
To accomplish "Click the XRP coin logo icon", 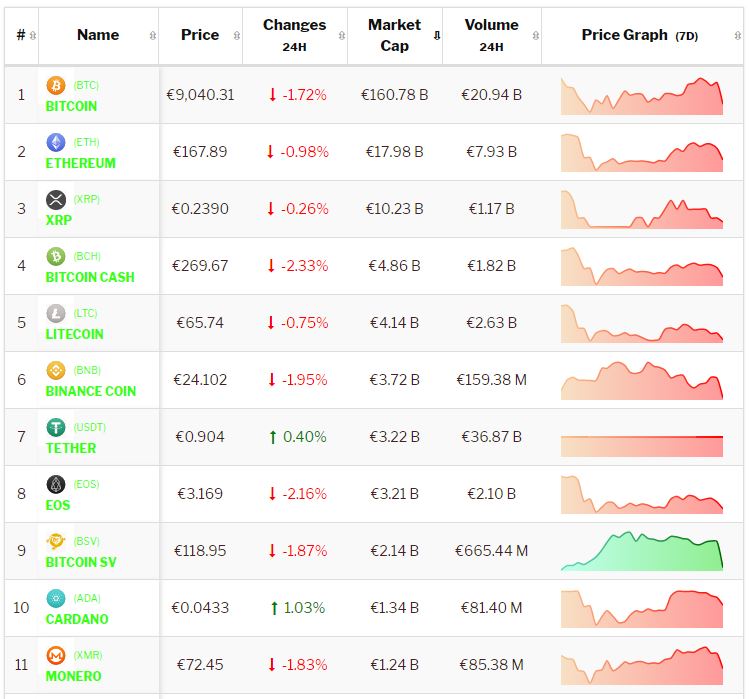I will point(56,200).
